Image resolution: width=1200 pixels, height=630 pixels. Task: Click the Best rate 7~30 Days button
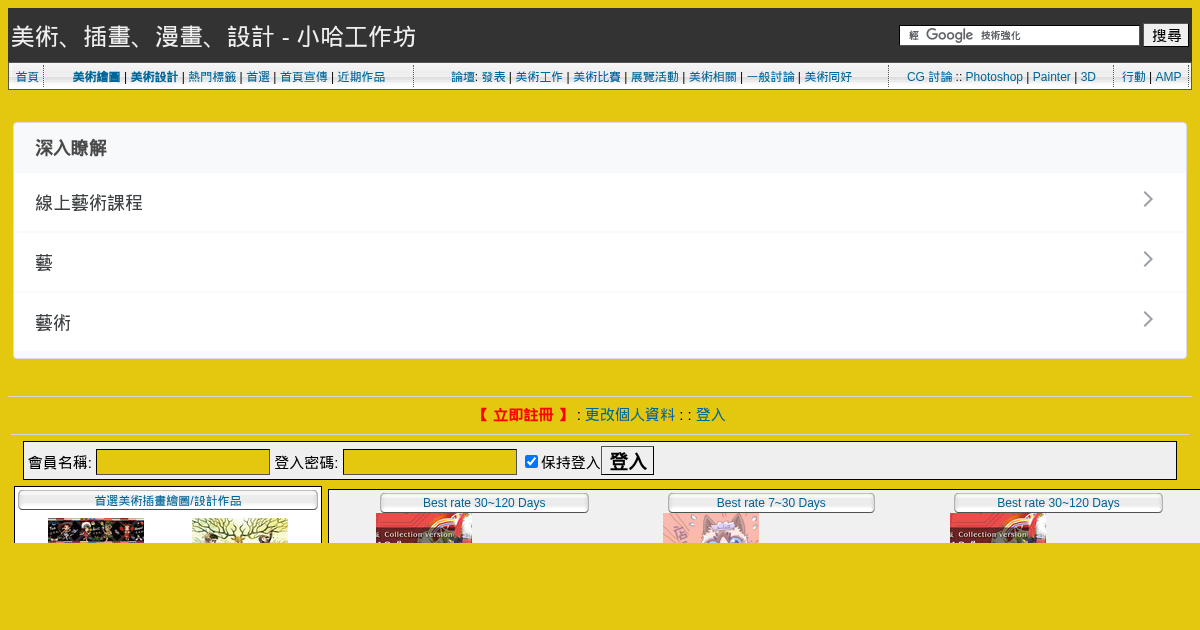pos(771,503)
